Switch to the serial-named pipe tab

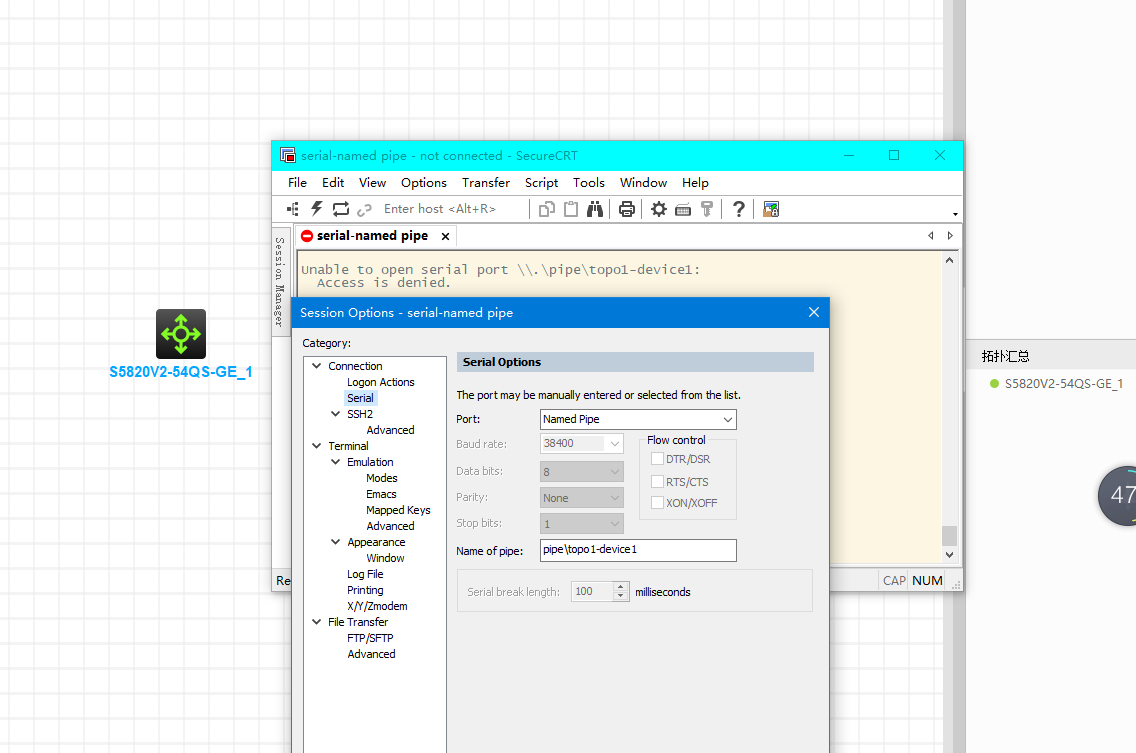(x=372, y=236)
